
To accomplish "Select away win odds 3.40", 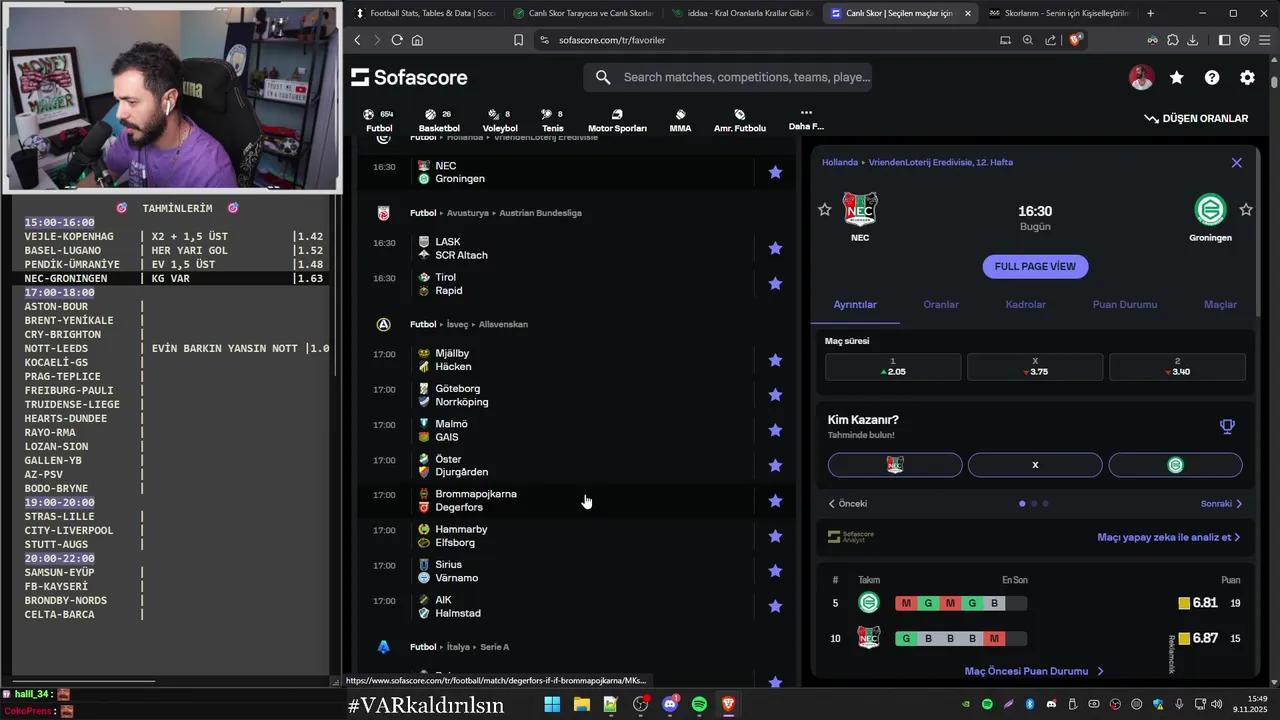I will pos(1177,366).
